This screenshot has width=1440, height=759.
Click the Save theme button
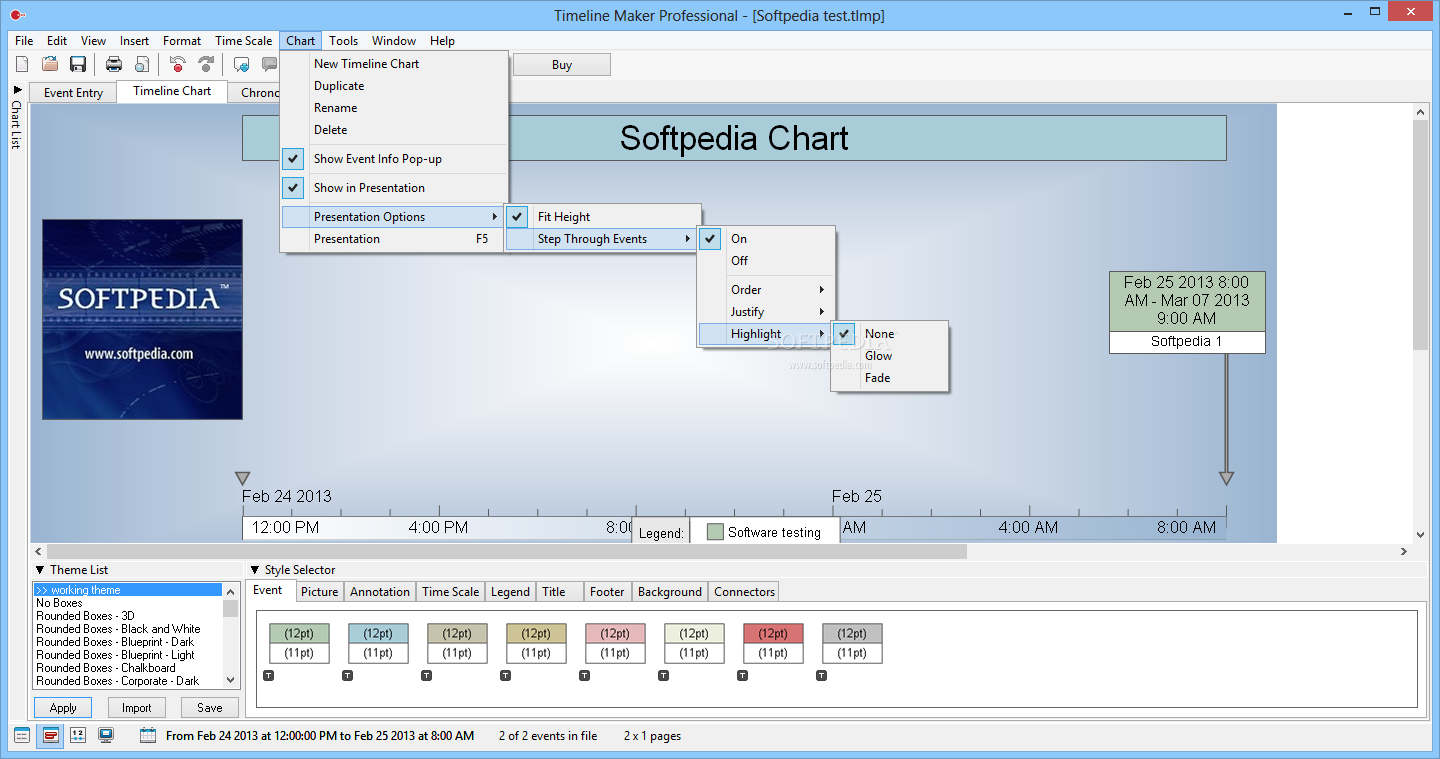click(x=210, y=708)
